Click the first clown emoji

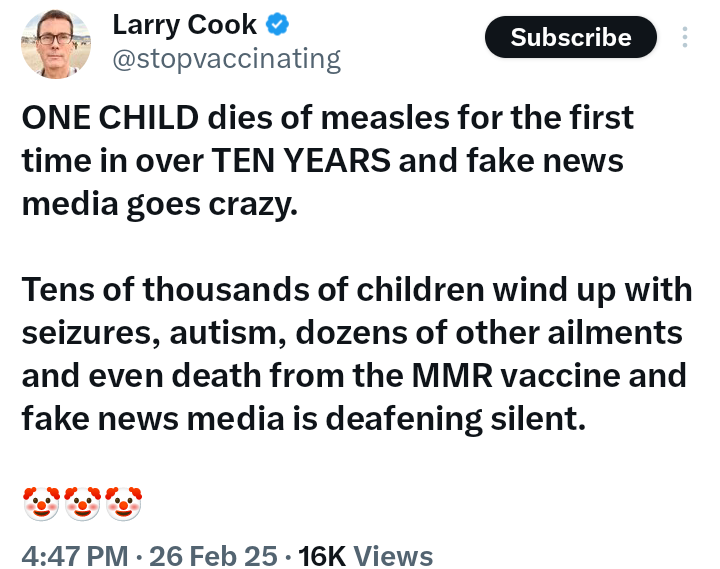coord(40,503)
